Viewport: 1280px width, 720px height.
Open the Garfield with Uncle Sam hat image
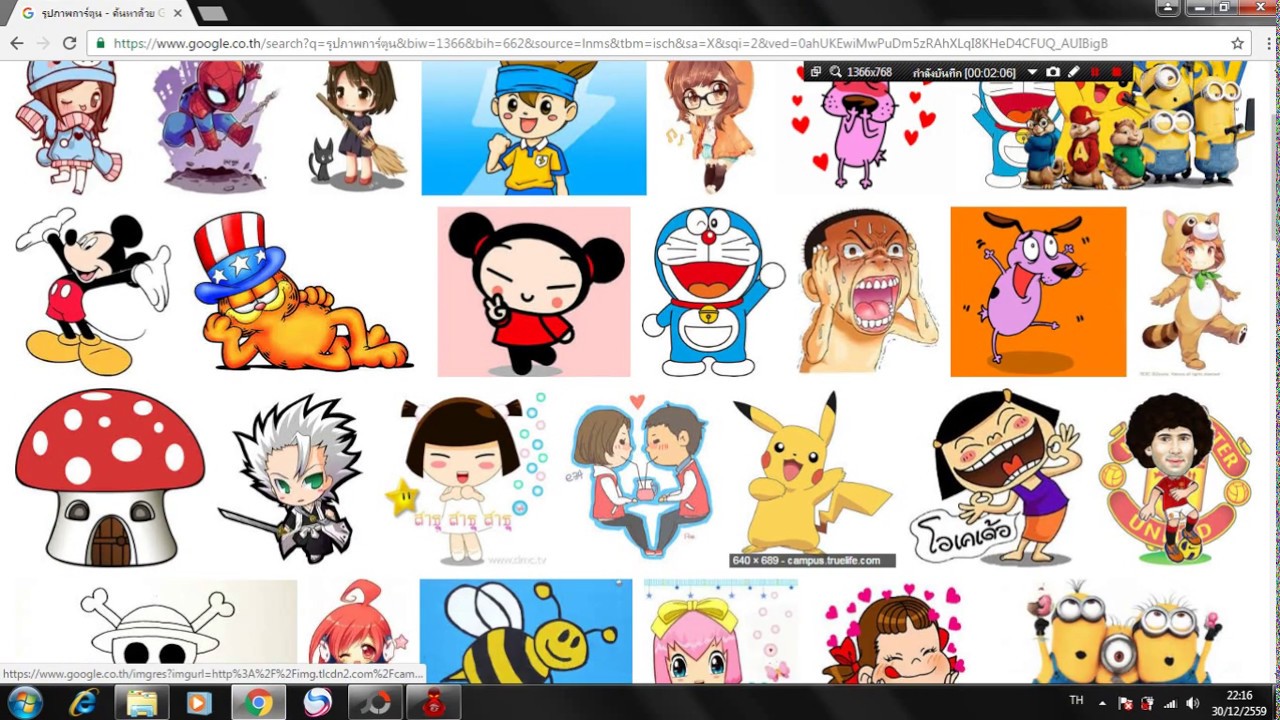tap(303, 291)
